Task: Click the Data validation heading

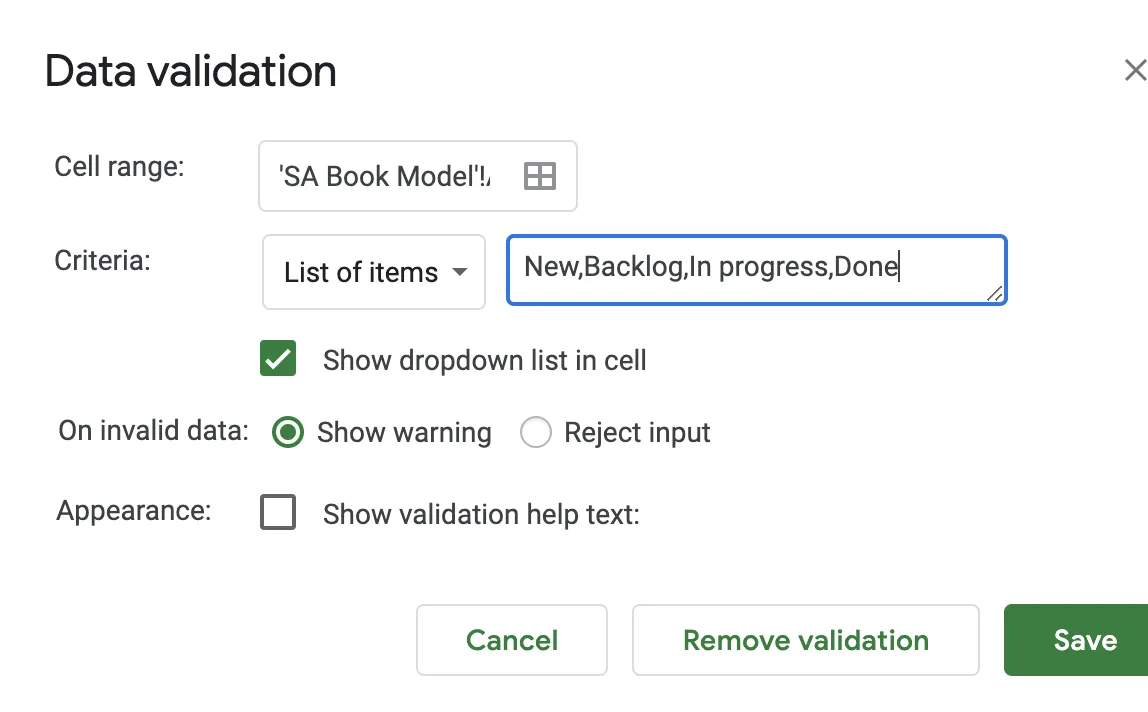Action: tap(191, 72)
